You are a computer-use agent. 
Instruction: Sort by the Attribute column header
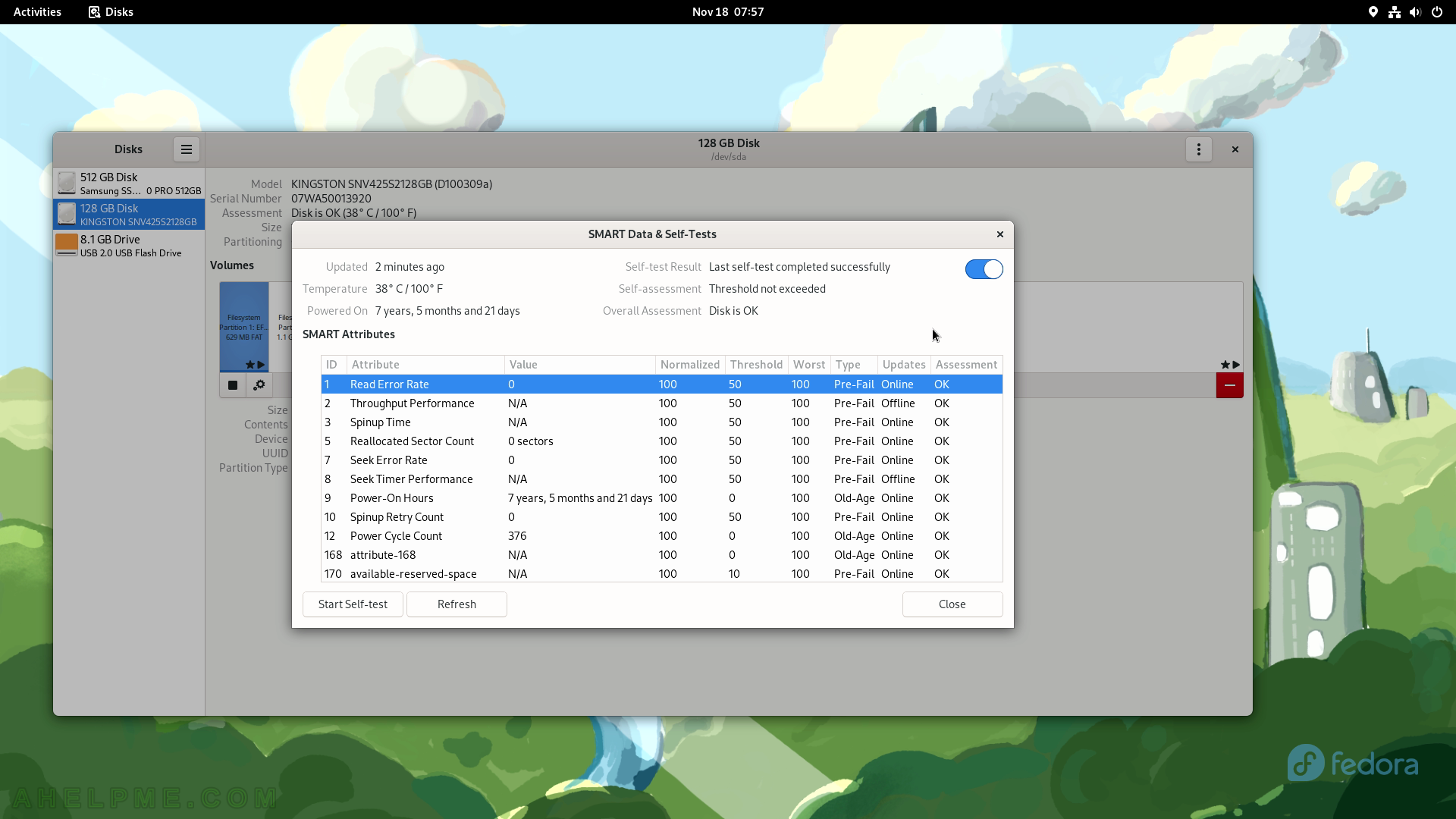[x=425, y=365]
